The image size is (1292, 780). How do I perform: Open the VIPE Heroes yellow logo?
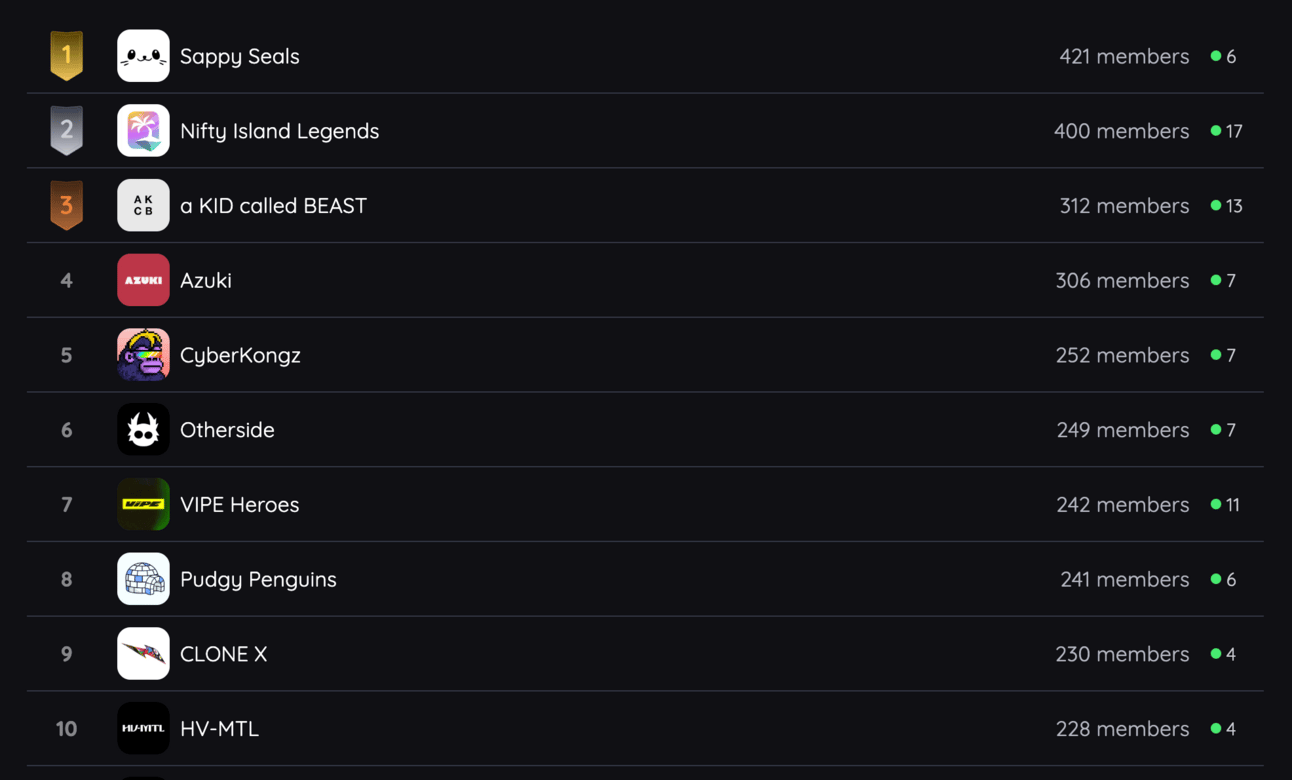click(143, 504)
